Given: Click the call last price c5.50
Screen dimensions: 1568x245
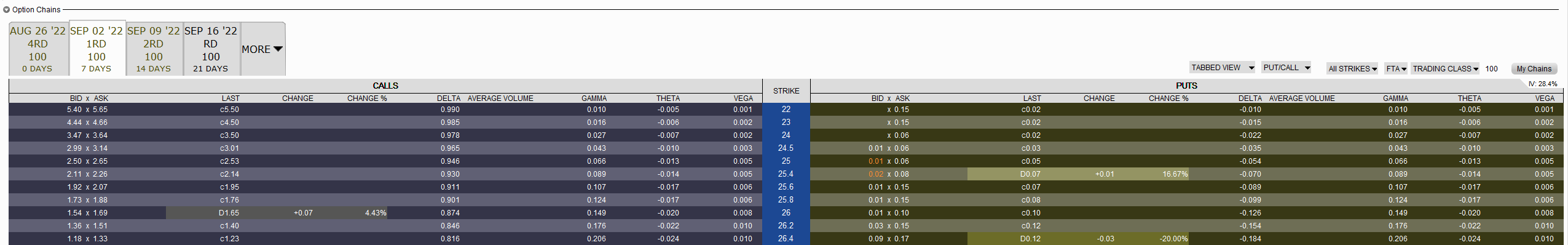Looking at the screenshot, I should coord(229,110).
